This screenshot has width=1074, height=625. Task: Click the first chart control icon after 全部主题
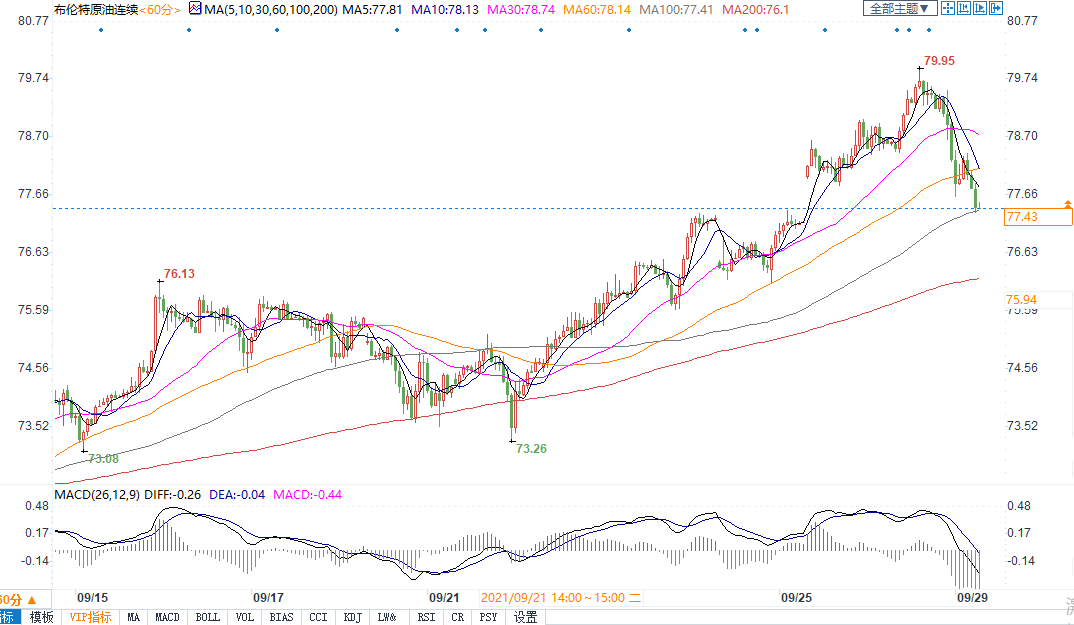(950, 9)
